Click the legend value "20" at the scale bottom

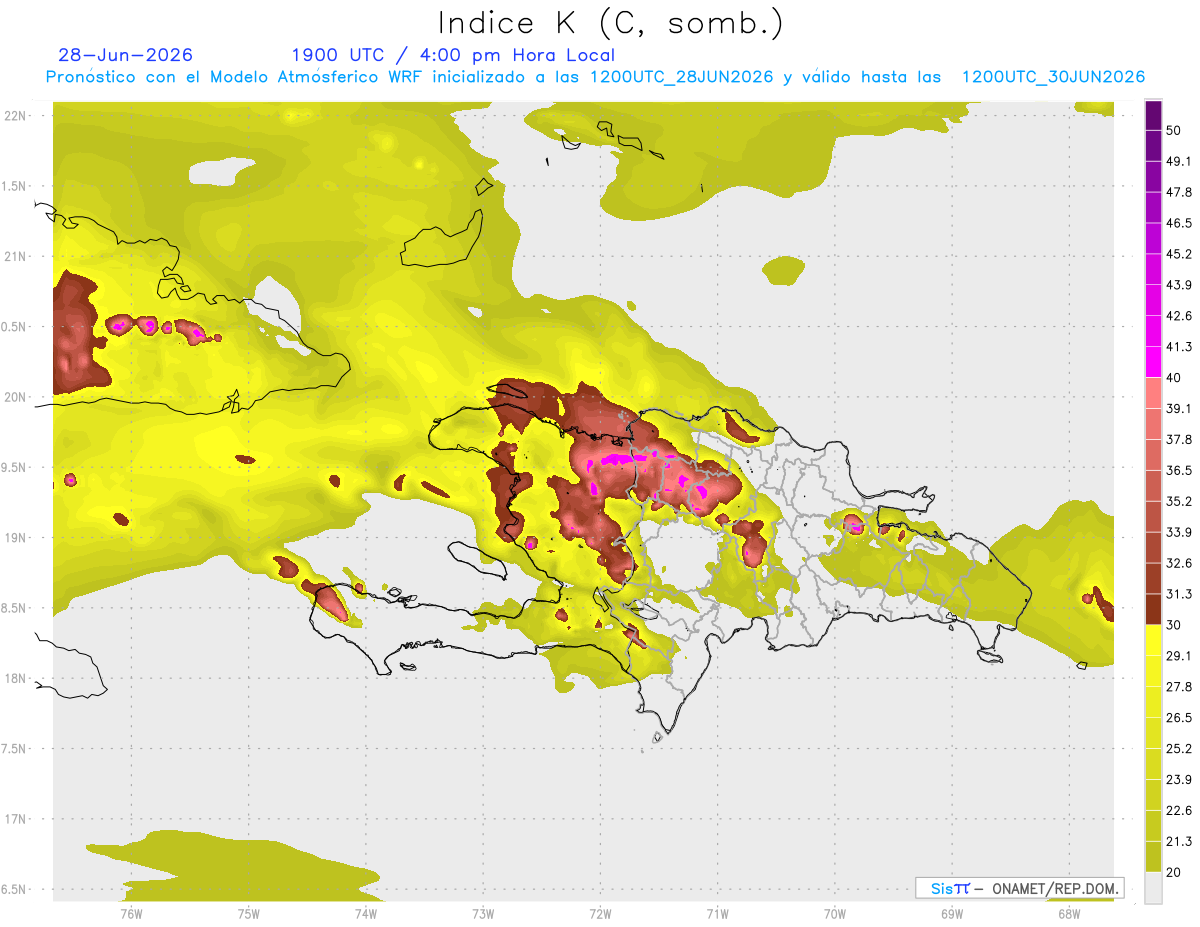point(1175,872)
